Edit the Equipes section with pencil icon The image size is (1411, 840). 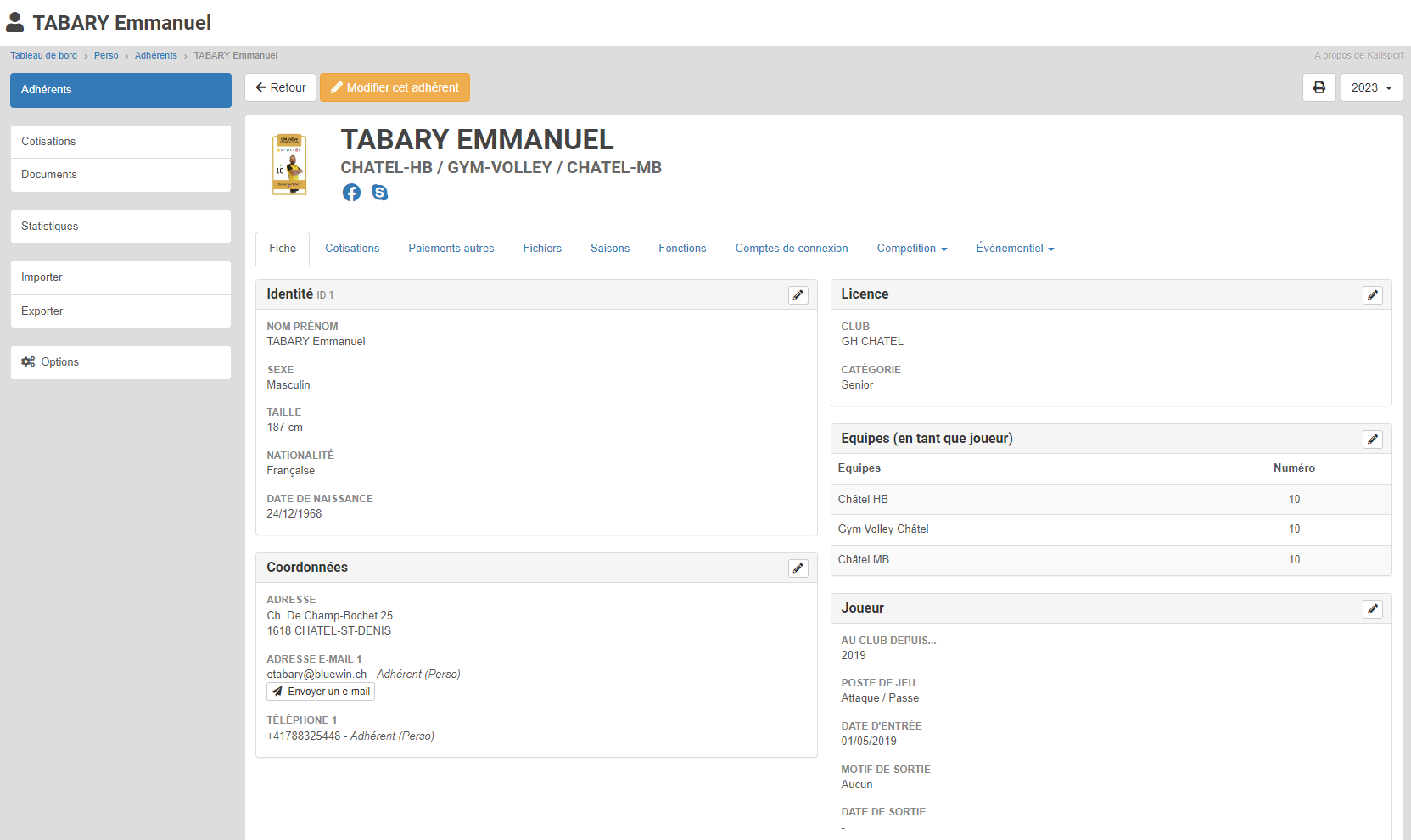(x=1372, y=440)
